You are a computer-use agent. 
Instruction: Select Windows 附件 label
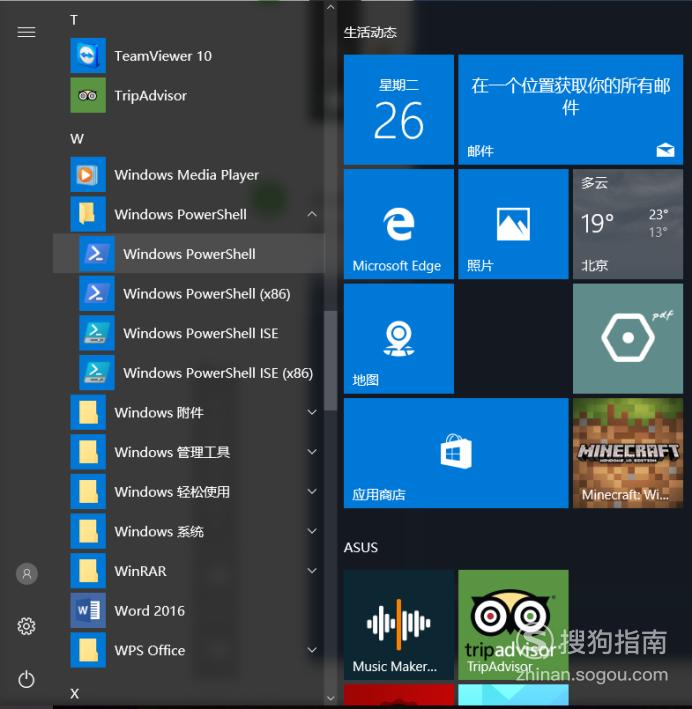pos(159,412)
